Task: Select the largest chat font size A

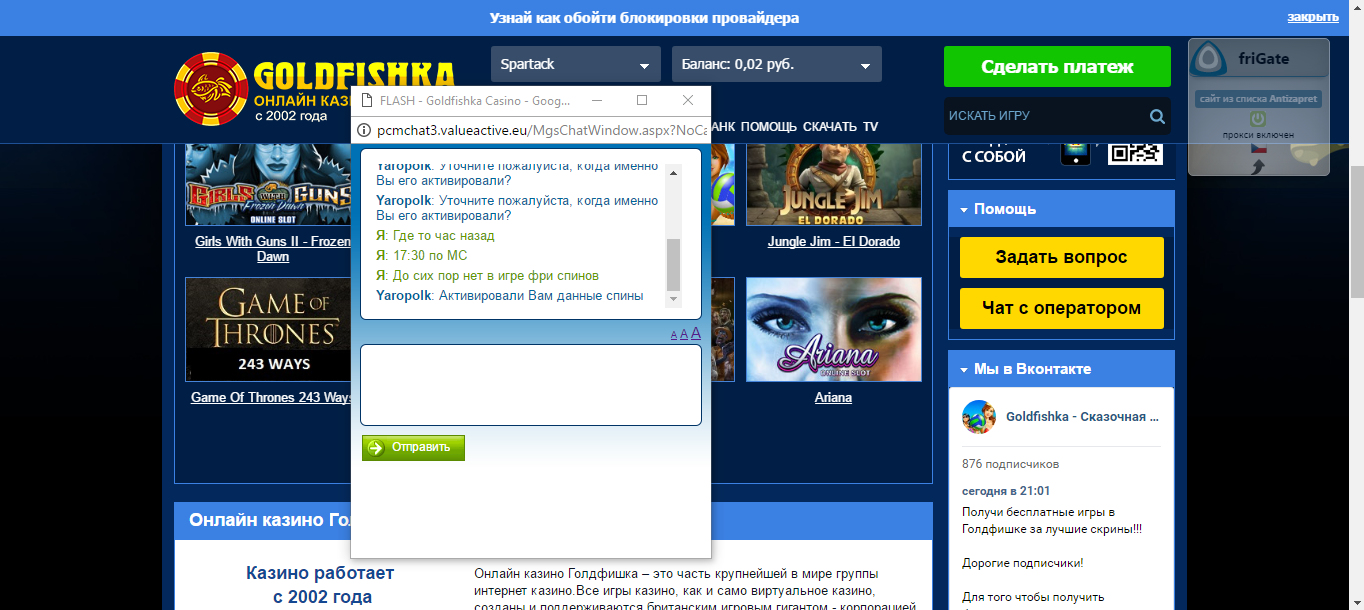Action: pyautogui.click(x=696, y=334)
